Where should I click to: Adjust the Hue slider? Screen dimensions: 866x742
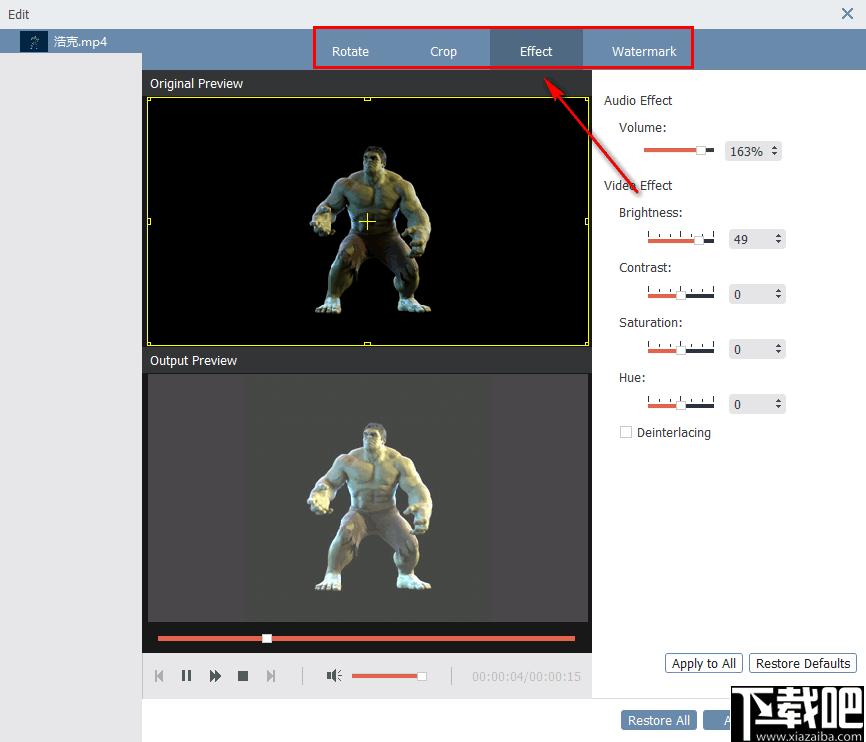(680, 404)
